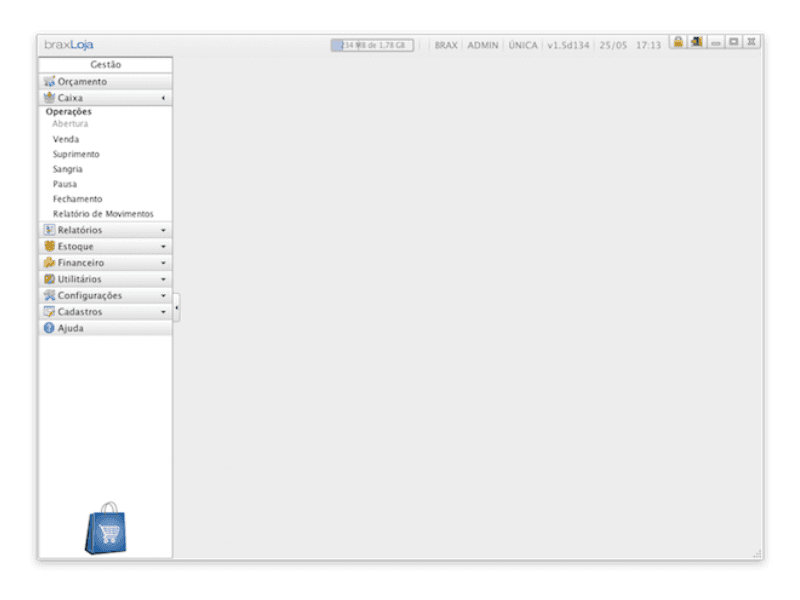Click the Financeiro icon in the sidebar
This screenshot has width=800, height=600.
point(49,263)
